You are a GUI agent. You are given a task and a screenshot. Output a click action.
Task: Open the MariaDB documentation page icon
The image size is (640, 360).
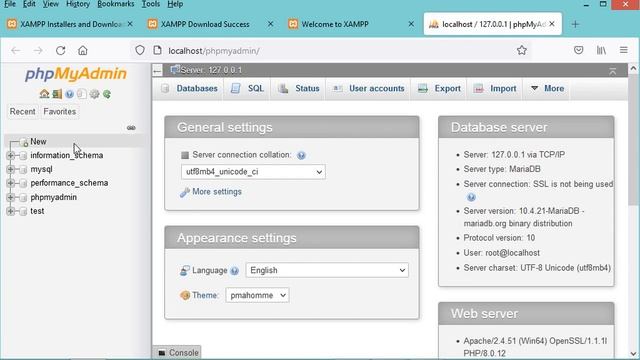(x=82, y=94)
